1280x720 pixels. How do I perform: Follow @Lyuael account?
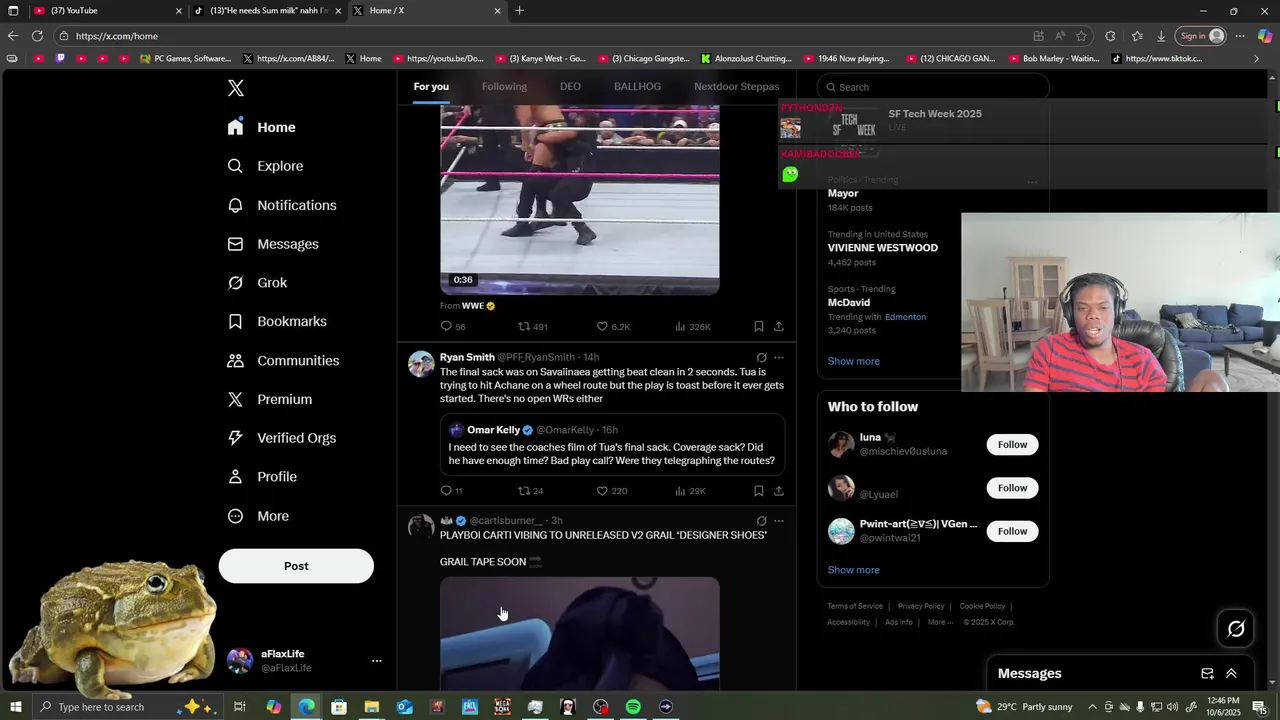1012,488
